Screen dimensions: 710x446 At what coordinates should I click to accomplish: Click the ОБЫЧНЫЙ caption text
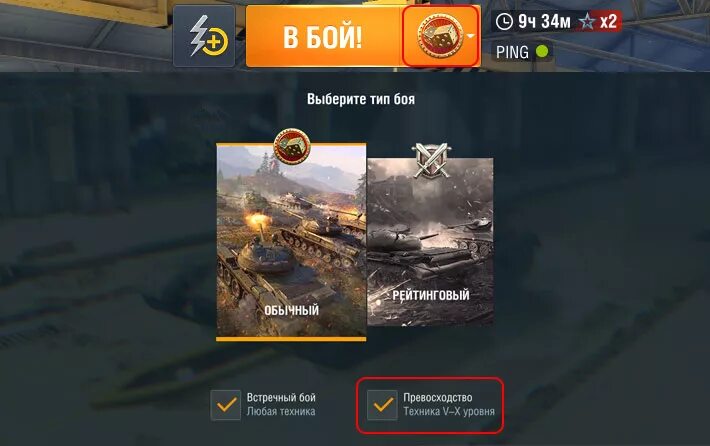[291, 310]
